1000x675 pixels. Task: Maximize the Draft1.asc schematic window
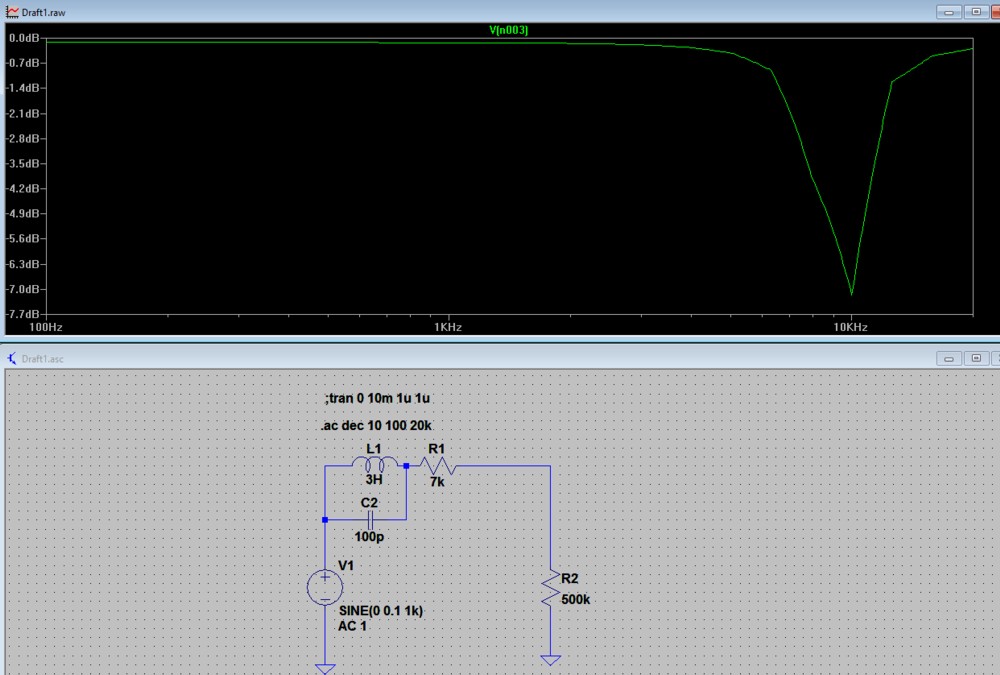(x=975, y=358)
